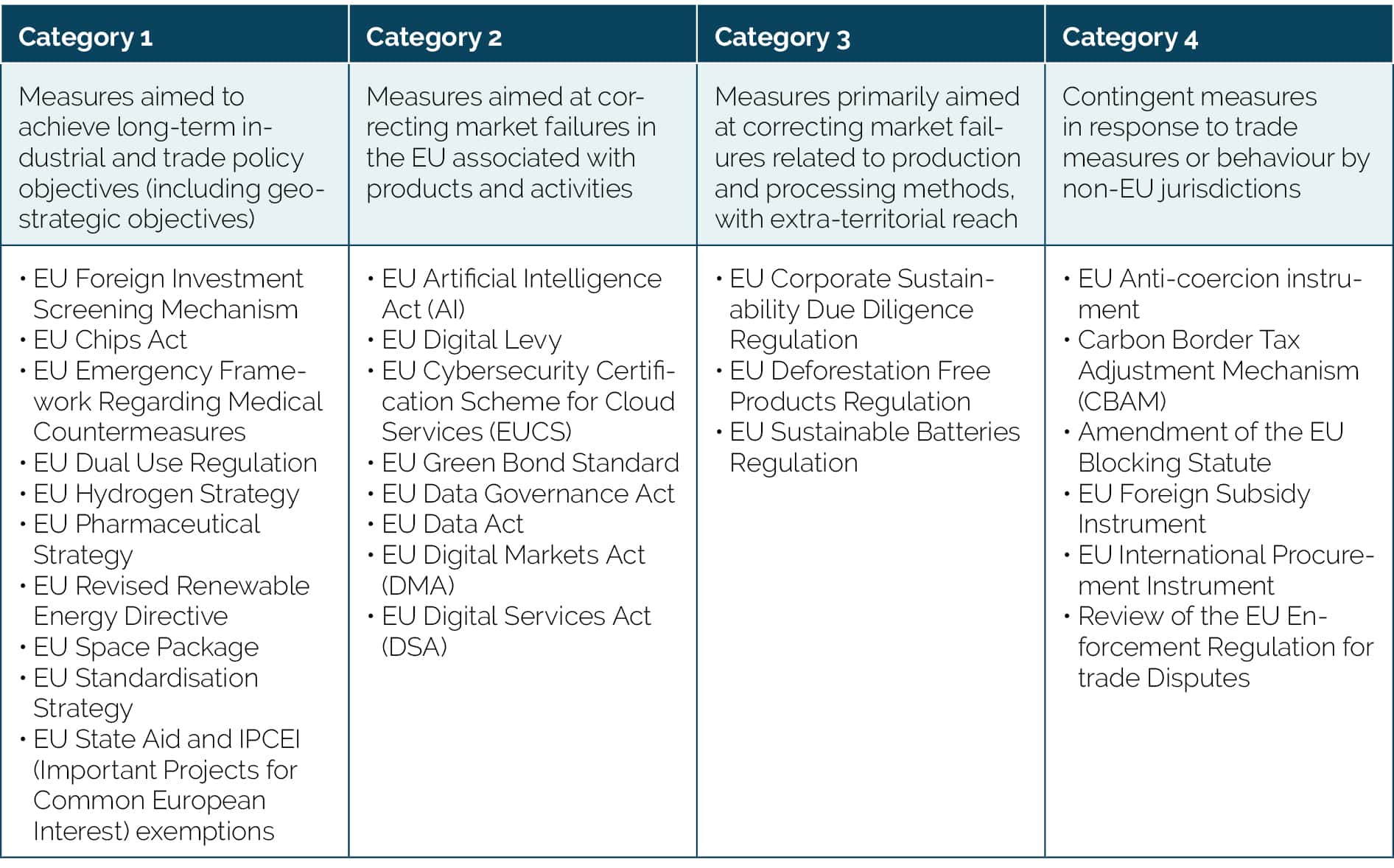The image size is (1394, 868).
Task: Click the EU Data Act item
Action: (452, 524)
